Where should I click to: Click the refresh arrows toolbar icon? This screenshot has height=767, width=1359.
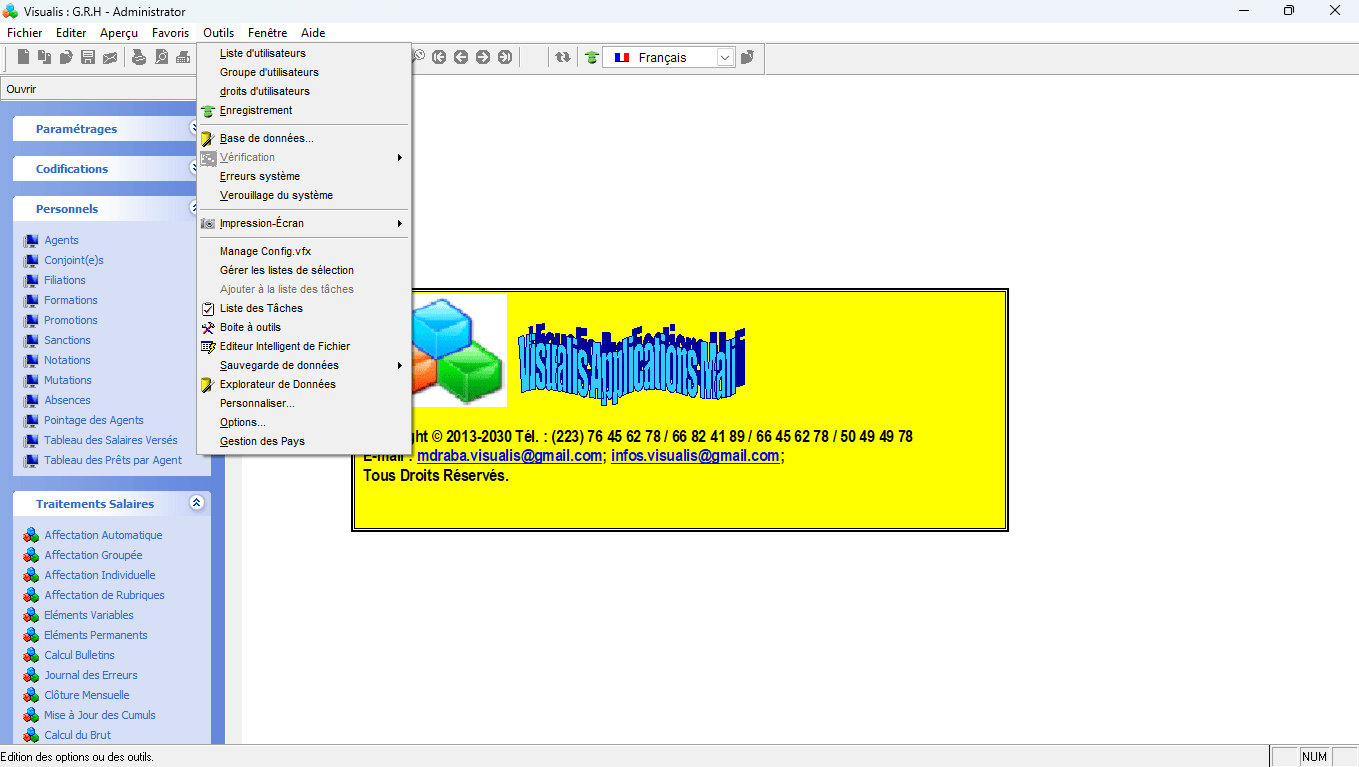563,57
